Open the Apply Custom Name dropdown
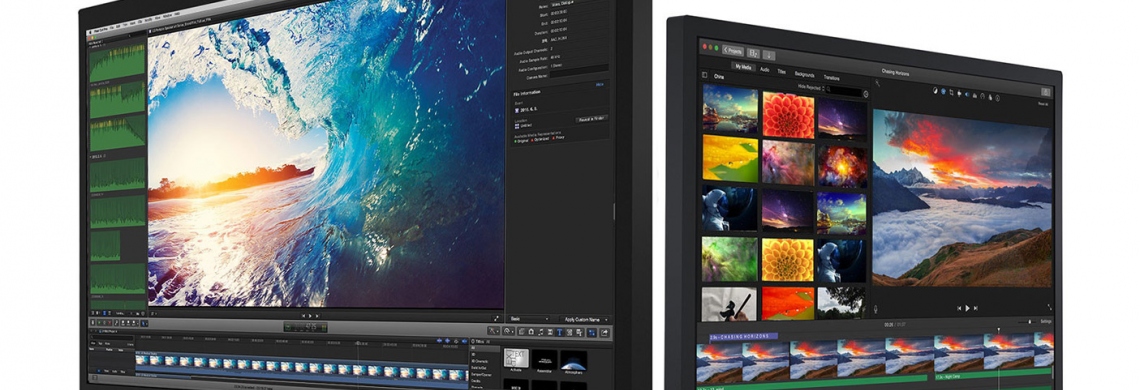1140x390 pixels. pyautogui.click(x=585, y=319)
